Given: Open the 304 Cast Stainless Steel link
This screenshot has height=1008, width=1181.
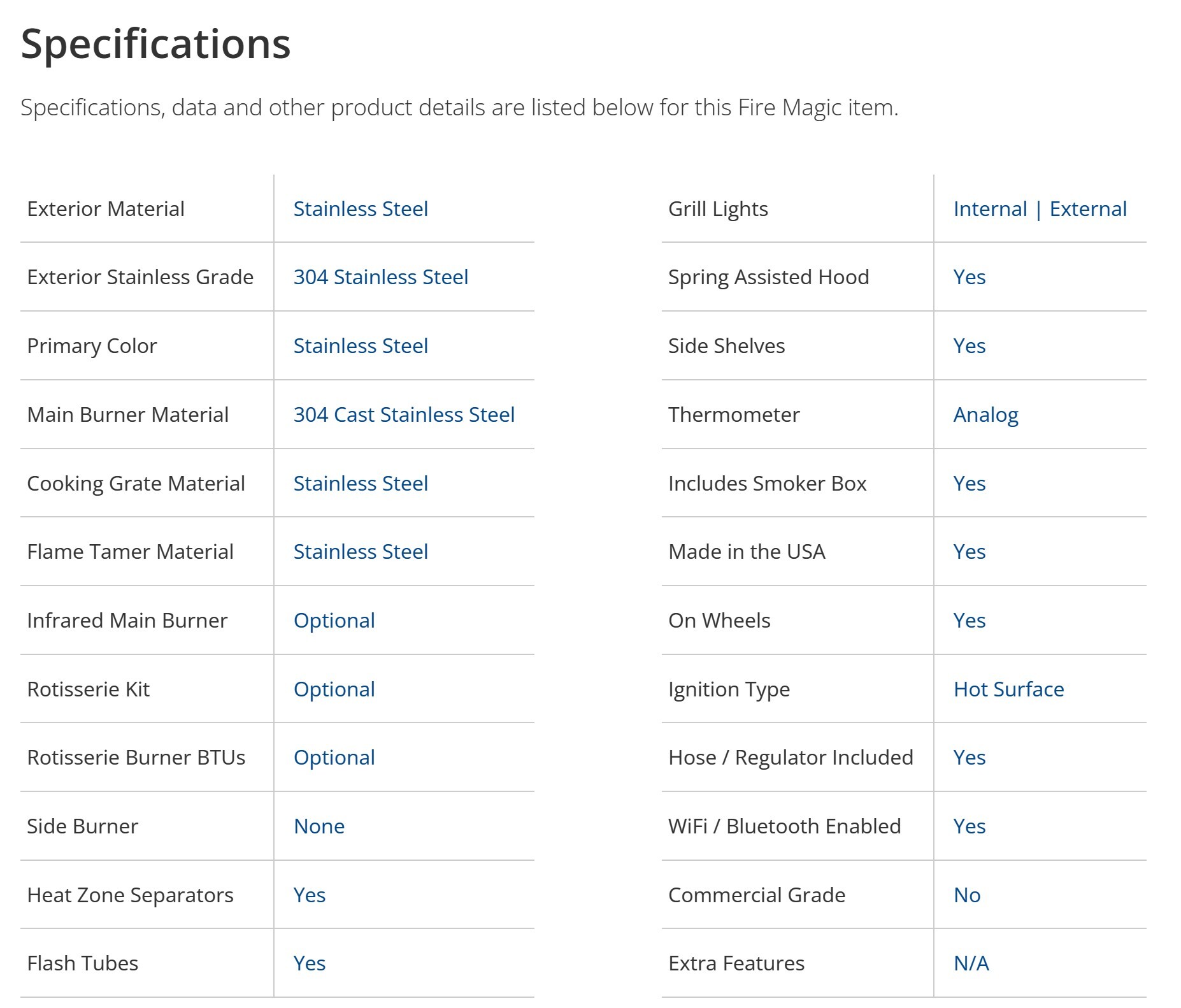Looking at the screenshot, I should pyautogui.click(x=403, y=415).
